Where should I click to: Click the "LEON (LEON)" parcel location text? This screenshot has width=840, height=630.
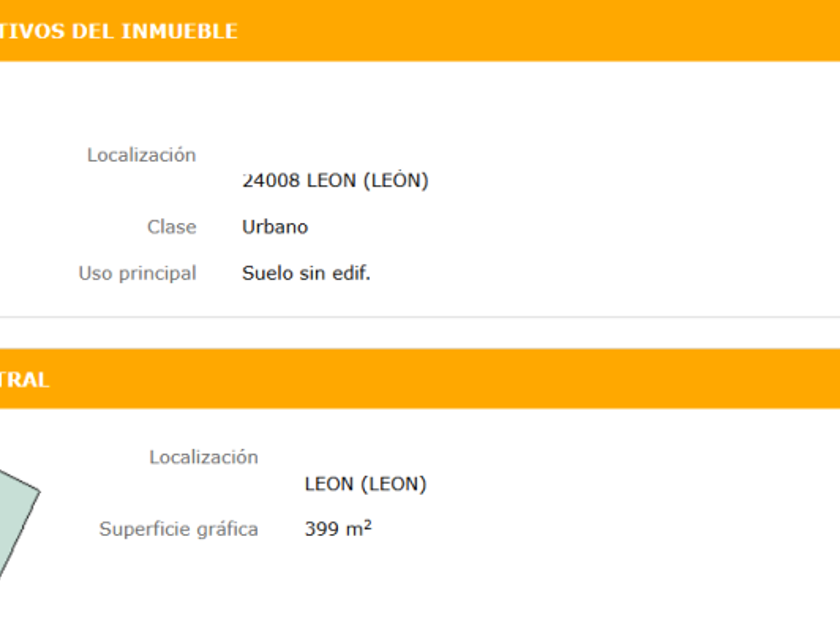(365, 484)
